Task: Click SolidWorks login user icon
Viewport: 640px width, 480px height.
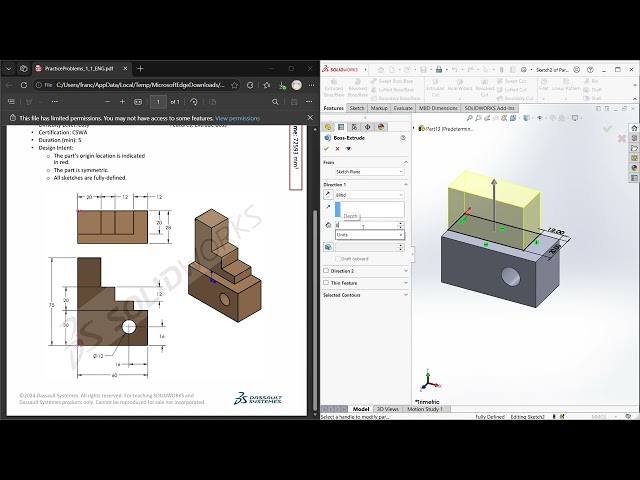Action: 577,70
